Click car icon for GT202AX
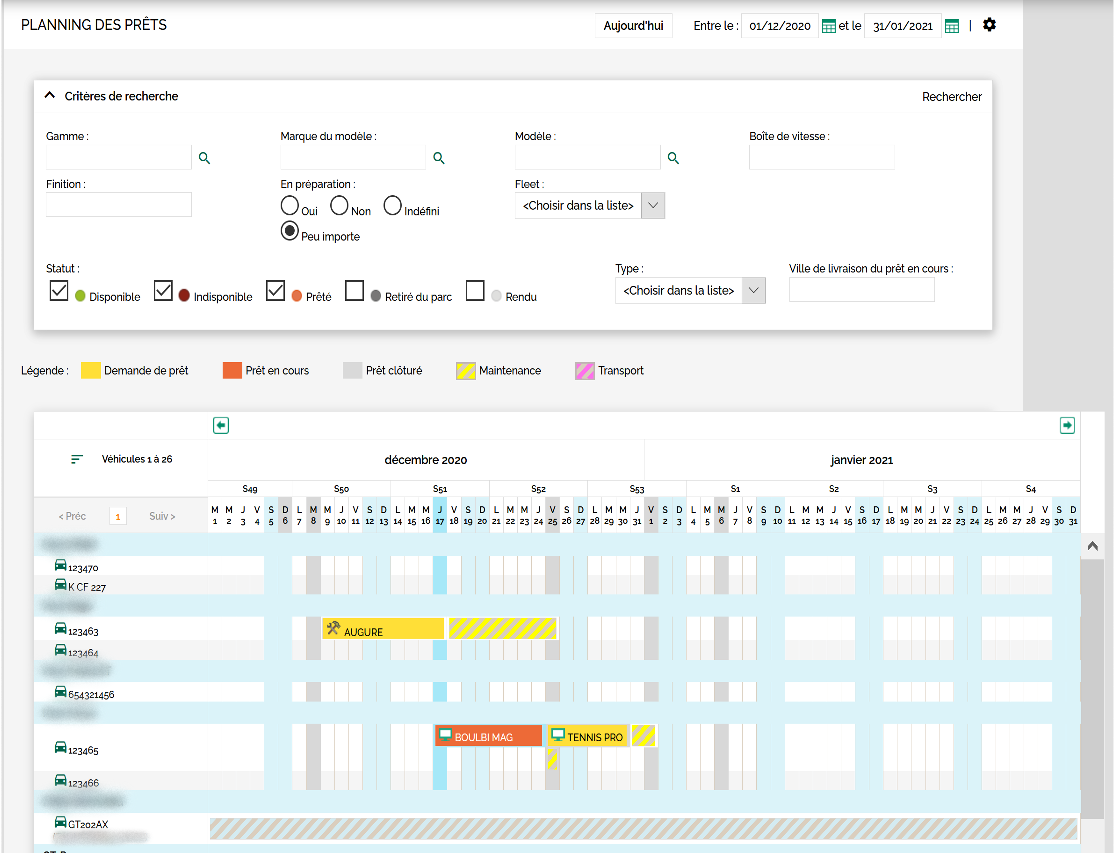The width and height of the screenshot is (1114, 854). (x=60, y=821)
